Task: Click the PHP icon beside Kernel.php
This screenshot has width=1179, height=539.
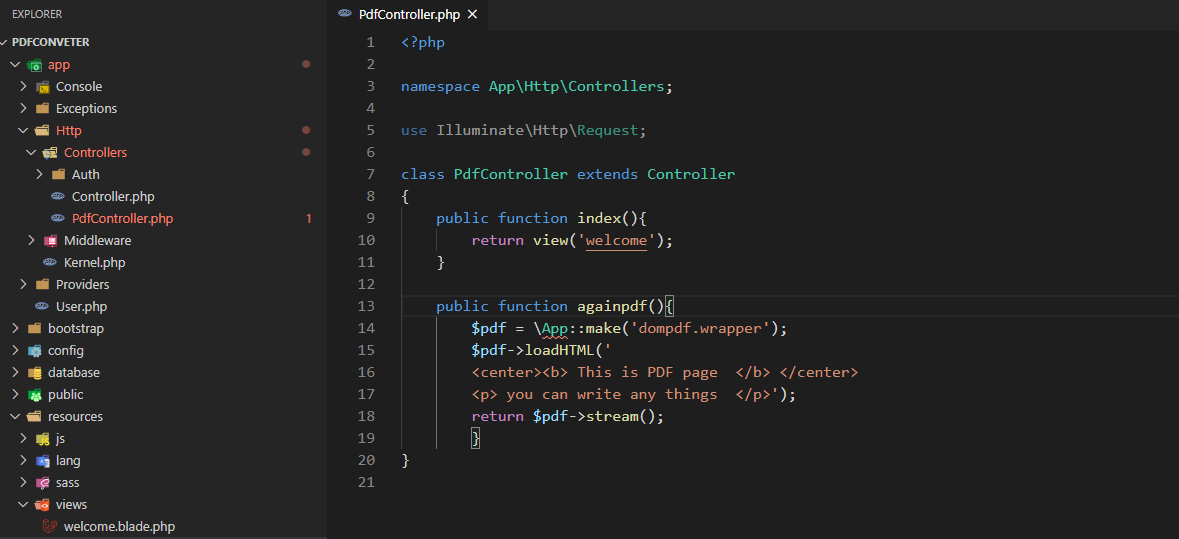Action: [x=50, y=263]
